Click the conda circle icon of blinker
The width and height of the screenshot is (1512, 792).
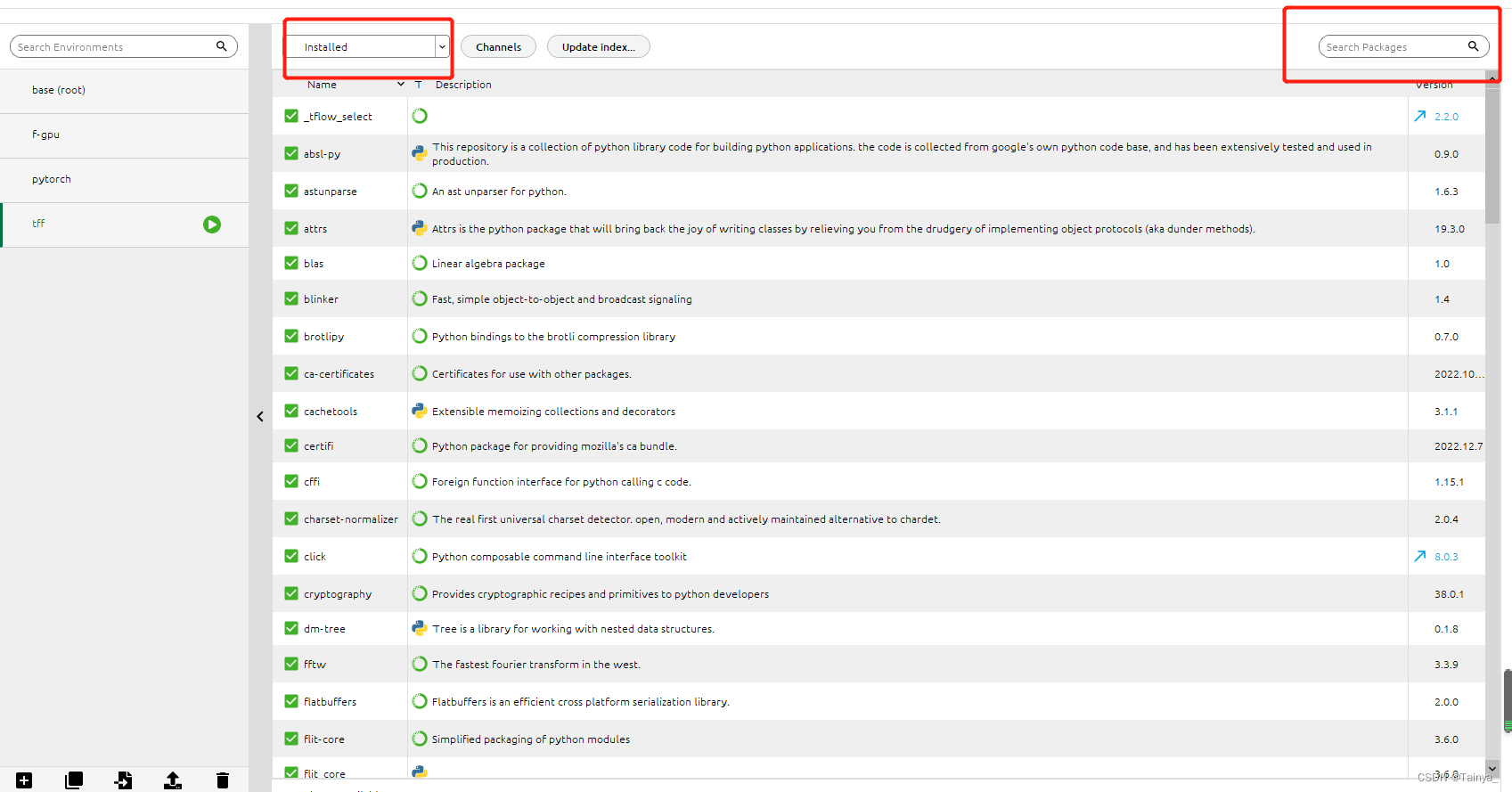coord(420,298)
